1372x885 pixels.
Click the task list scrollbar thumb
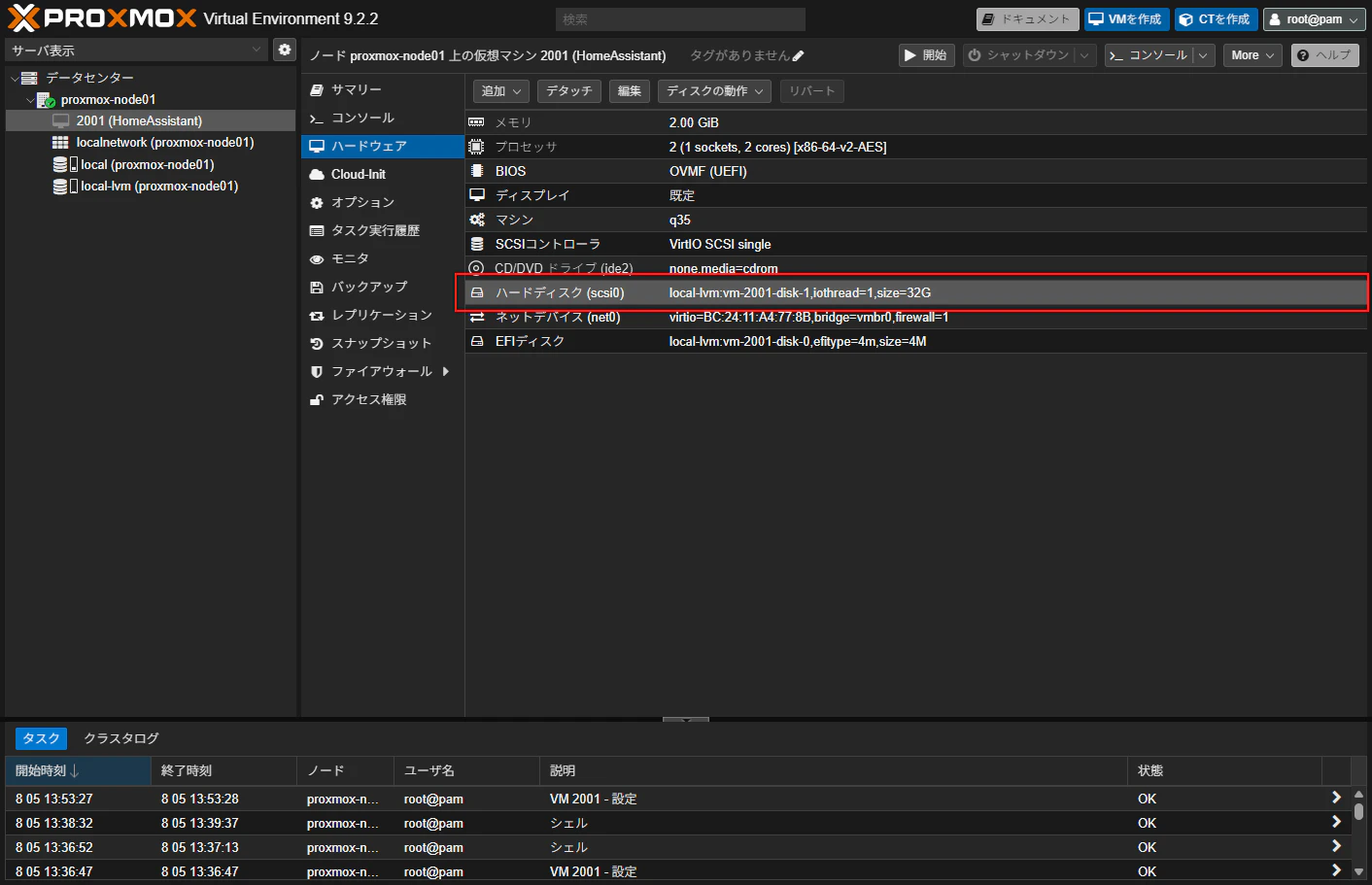1358,811
